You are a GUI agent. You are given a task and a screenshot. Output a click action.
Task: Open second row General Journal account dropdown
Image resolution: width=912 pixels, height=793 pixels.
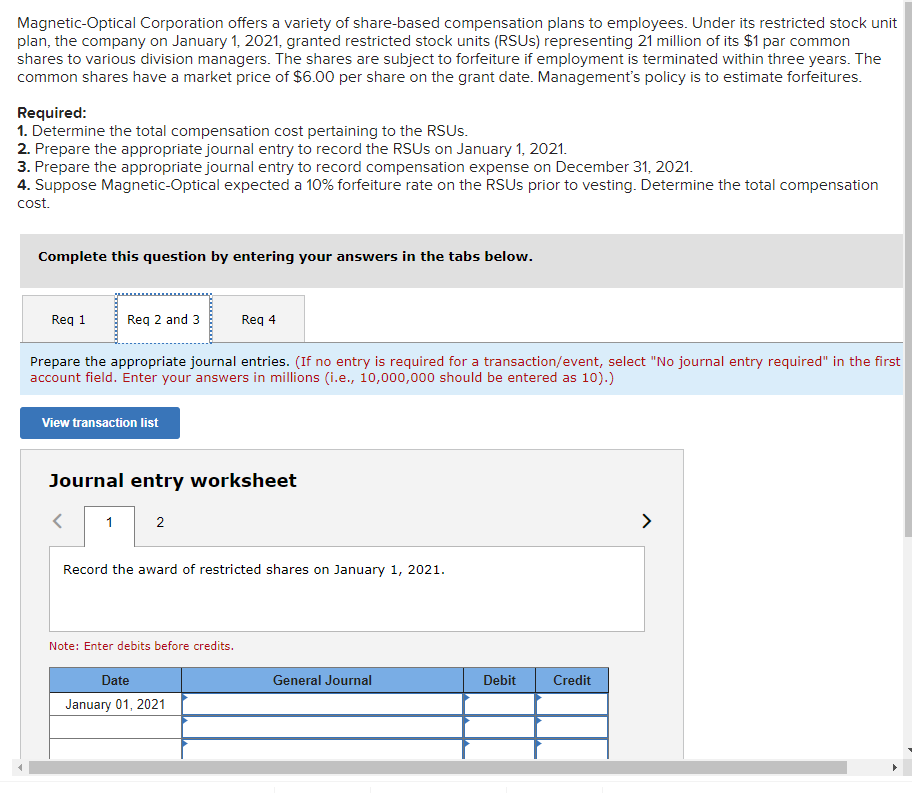pos(323,727)
